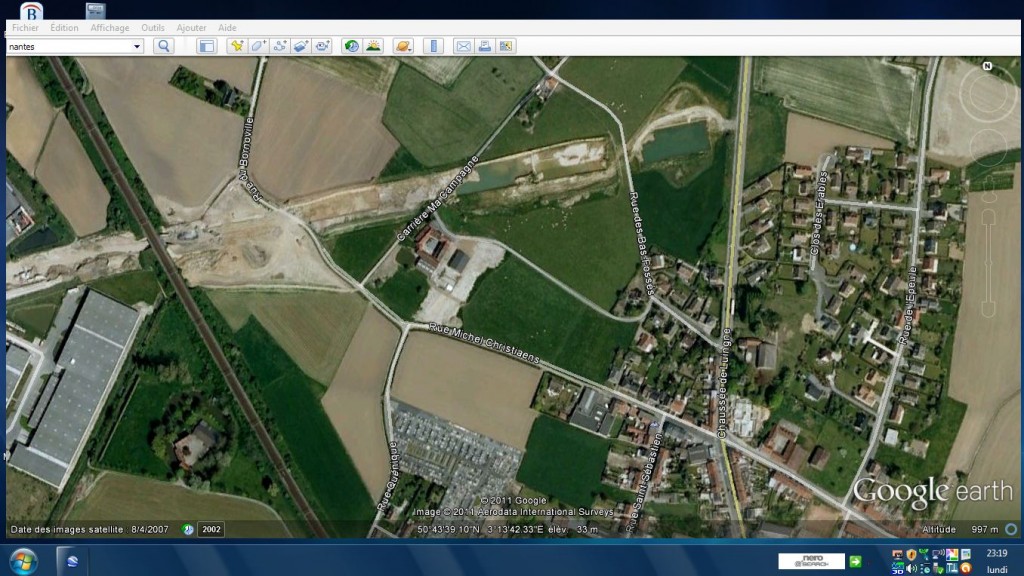Click the search field containing nantes

[68, 46]
